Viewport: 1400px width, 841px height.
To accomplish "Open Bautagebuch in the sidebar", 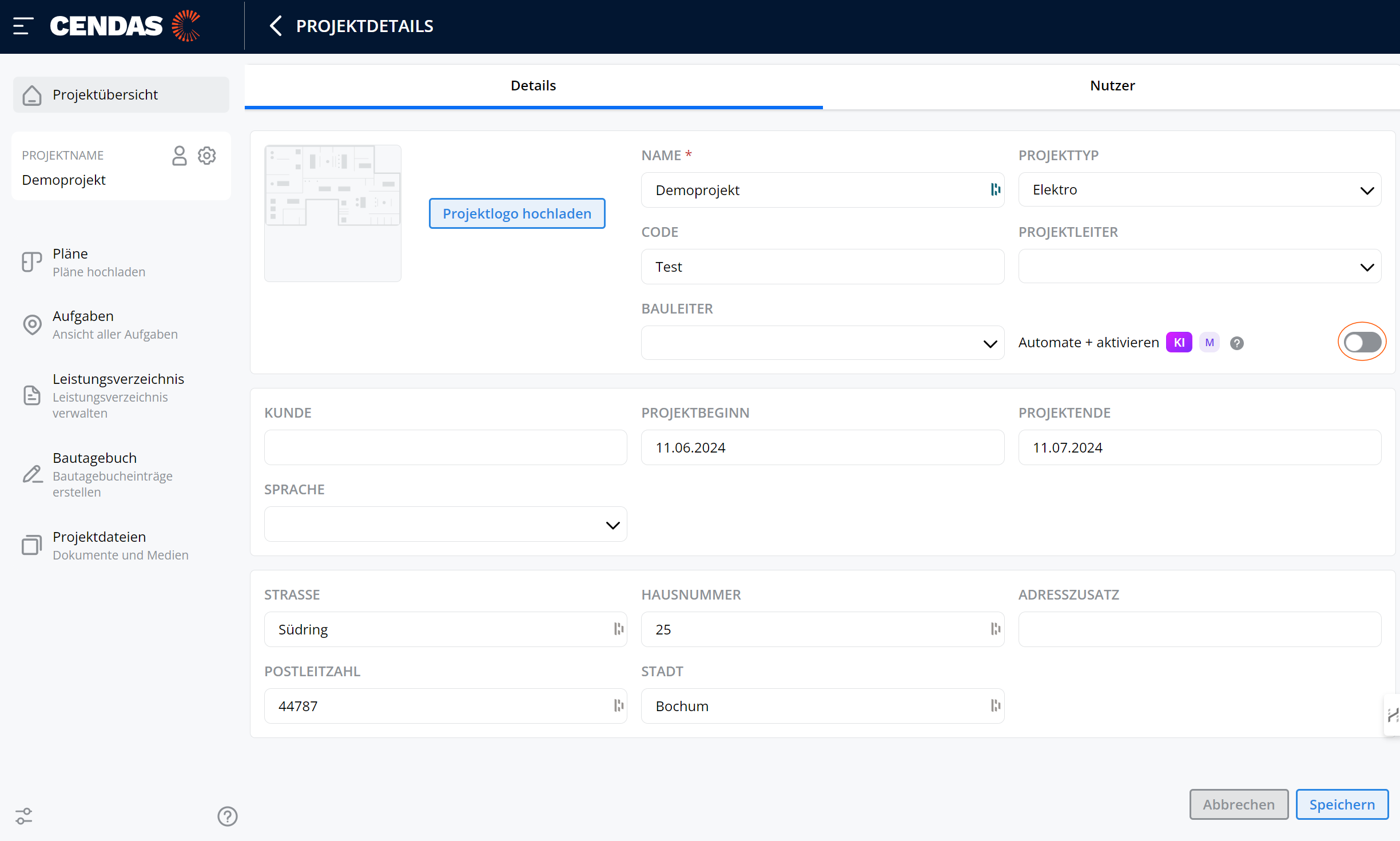I will 121,474.
